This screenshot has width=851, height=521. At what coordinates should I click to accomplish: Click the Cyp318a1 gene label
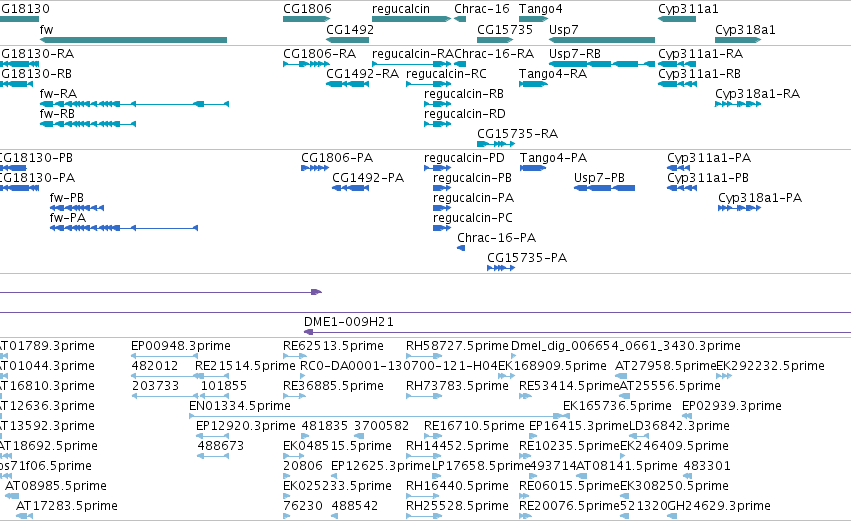[745, 30]
